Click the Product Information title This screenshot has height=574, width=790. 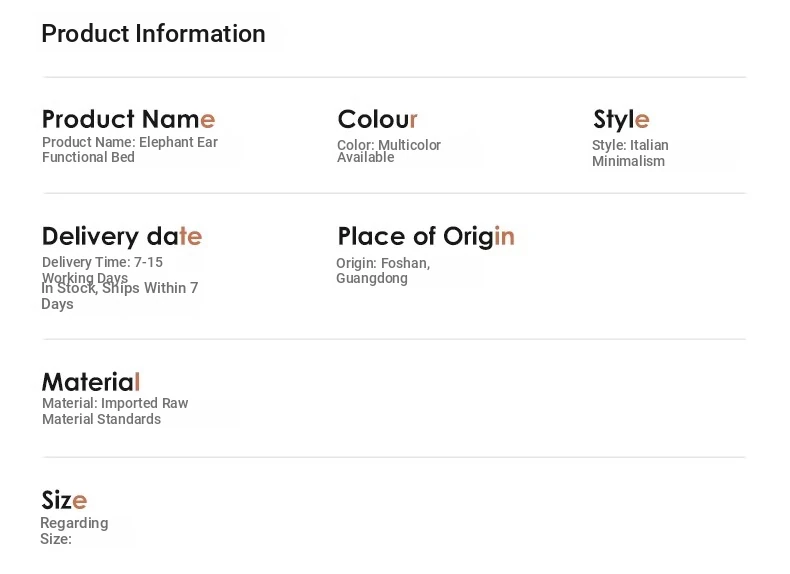coord(153,34)
